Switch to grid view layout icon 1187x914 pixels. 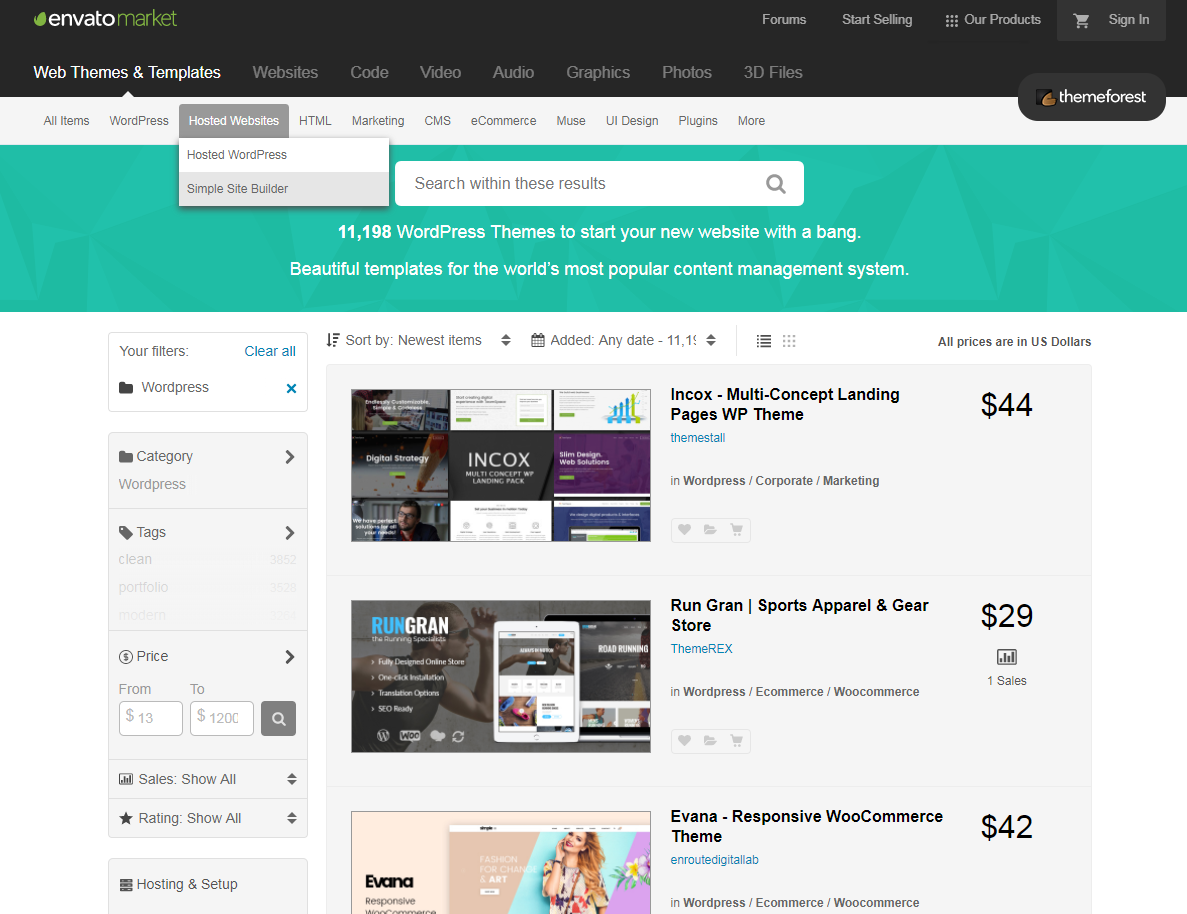tap(789, 342)
